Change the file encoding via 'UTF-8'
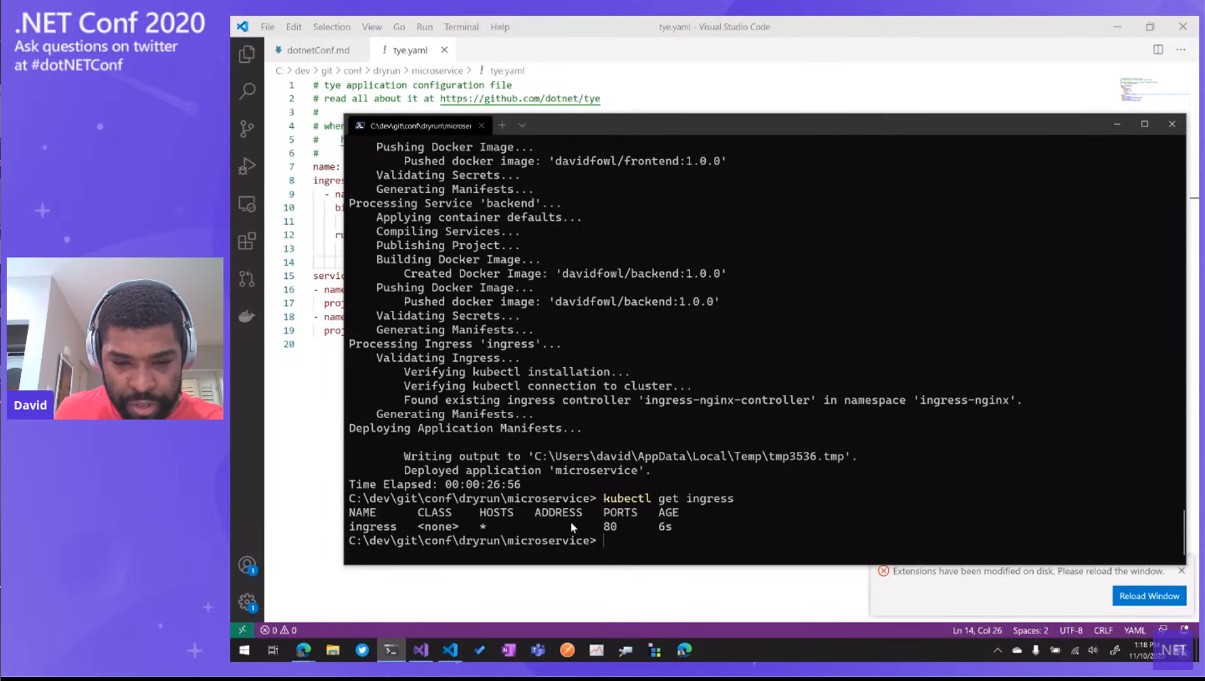This screenshot has height=681, width=1205. tap(1070, 630)
